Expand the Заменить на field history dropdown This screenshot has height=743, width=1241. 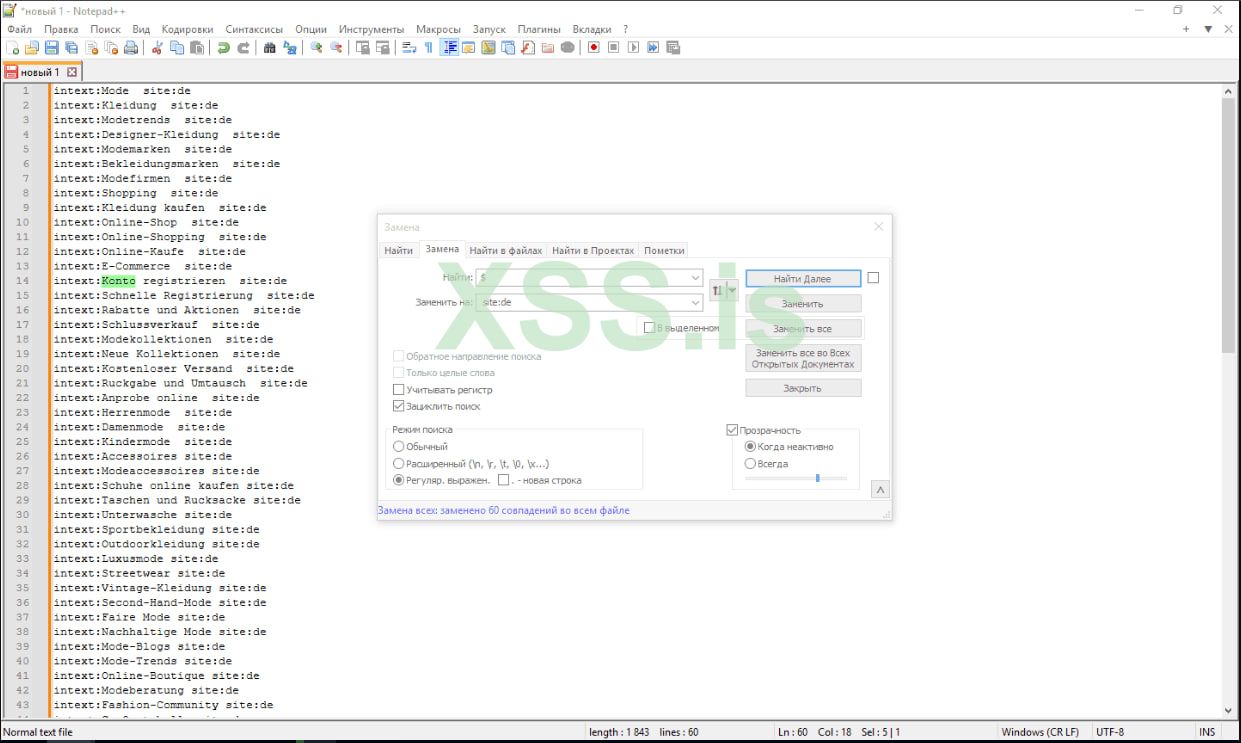[696, 301]
